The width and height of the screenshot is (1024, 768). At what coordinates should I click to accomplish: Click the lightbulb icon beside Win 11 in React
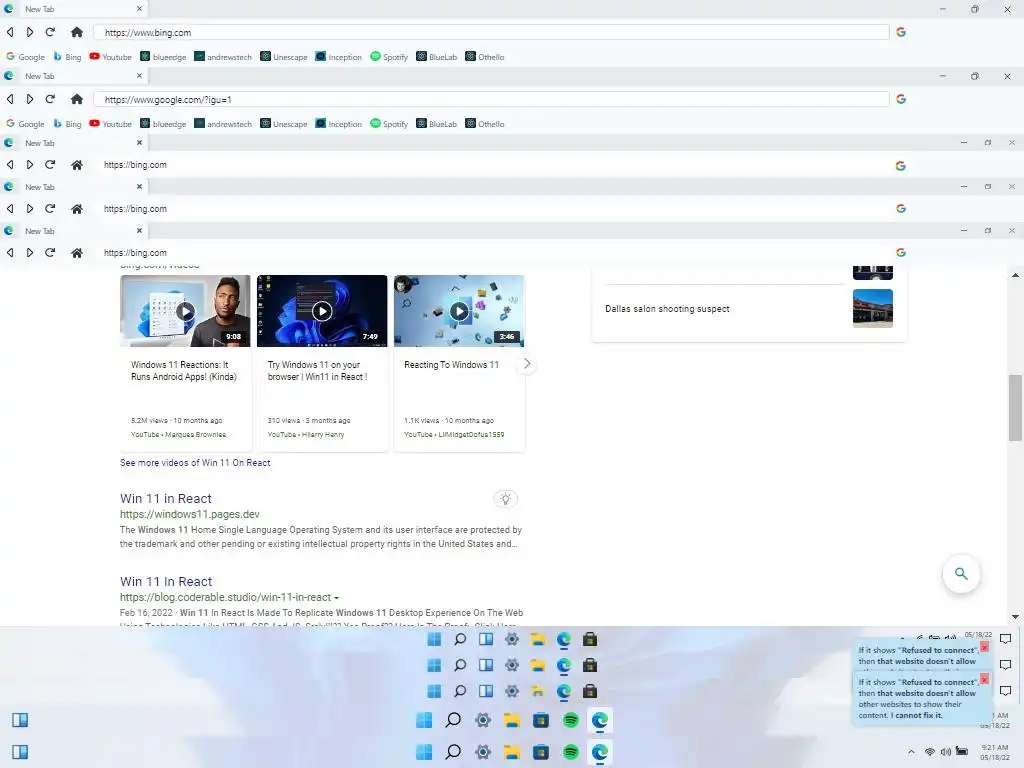[x=505, y=499]
